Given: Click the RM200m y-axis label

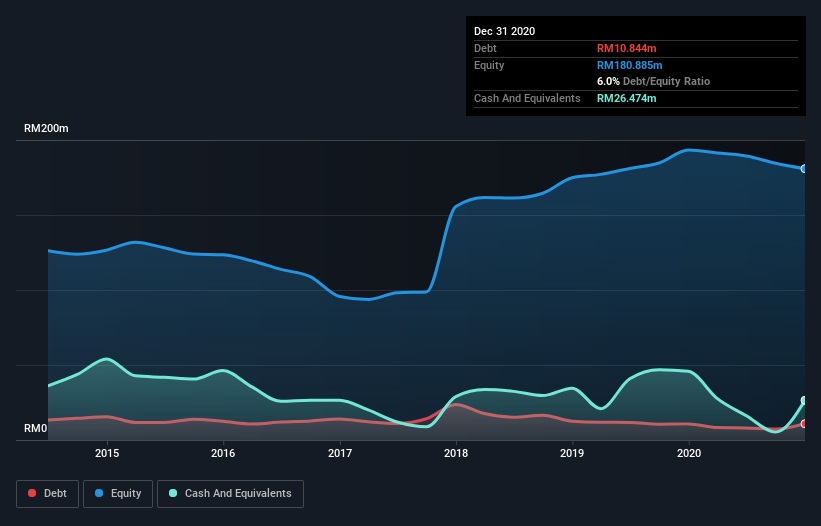Looking at the screenshot, I should coord(46,128).
